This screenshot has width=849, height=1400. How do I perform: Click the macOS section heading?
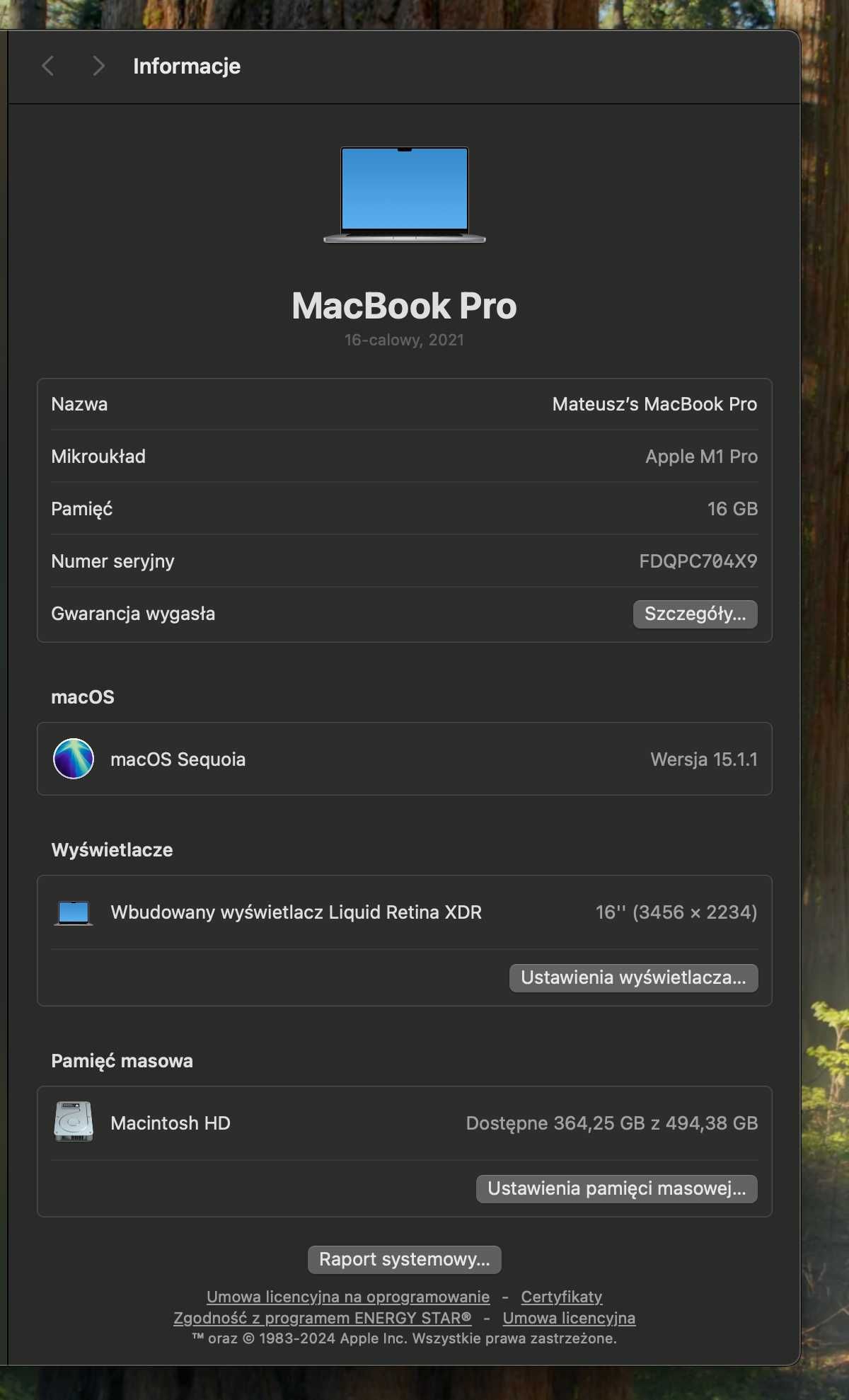pyautogui.click(x=83, y=697)
